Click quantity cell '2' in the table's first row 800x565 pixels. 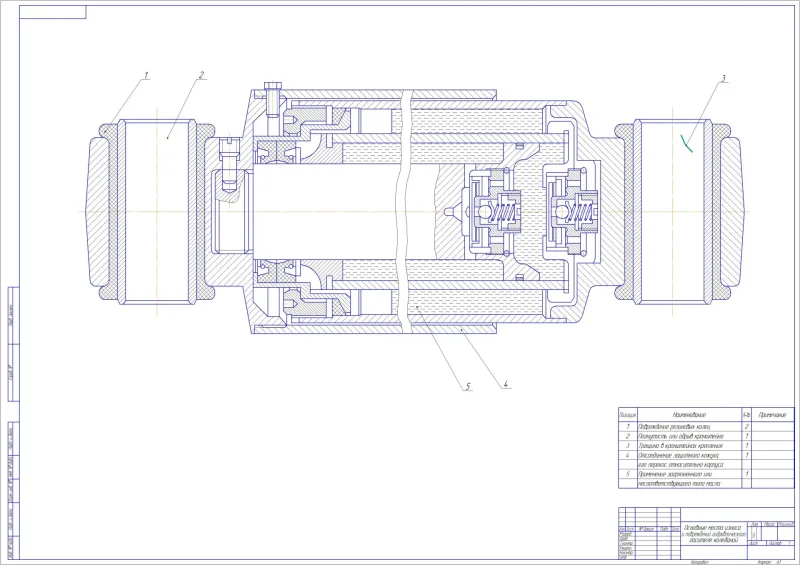tap(746, 426)
